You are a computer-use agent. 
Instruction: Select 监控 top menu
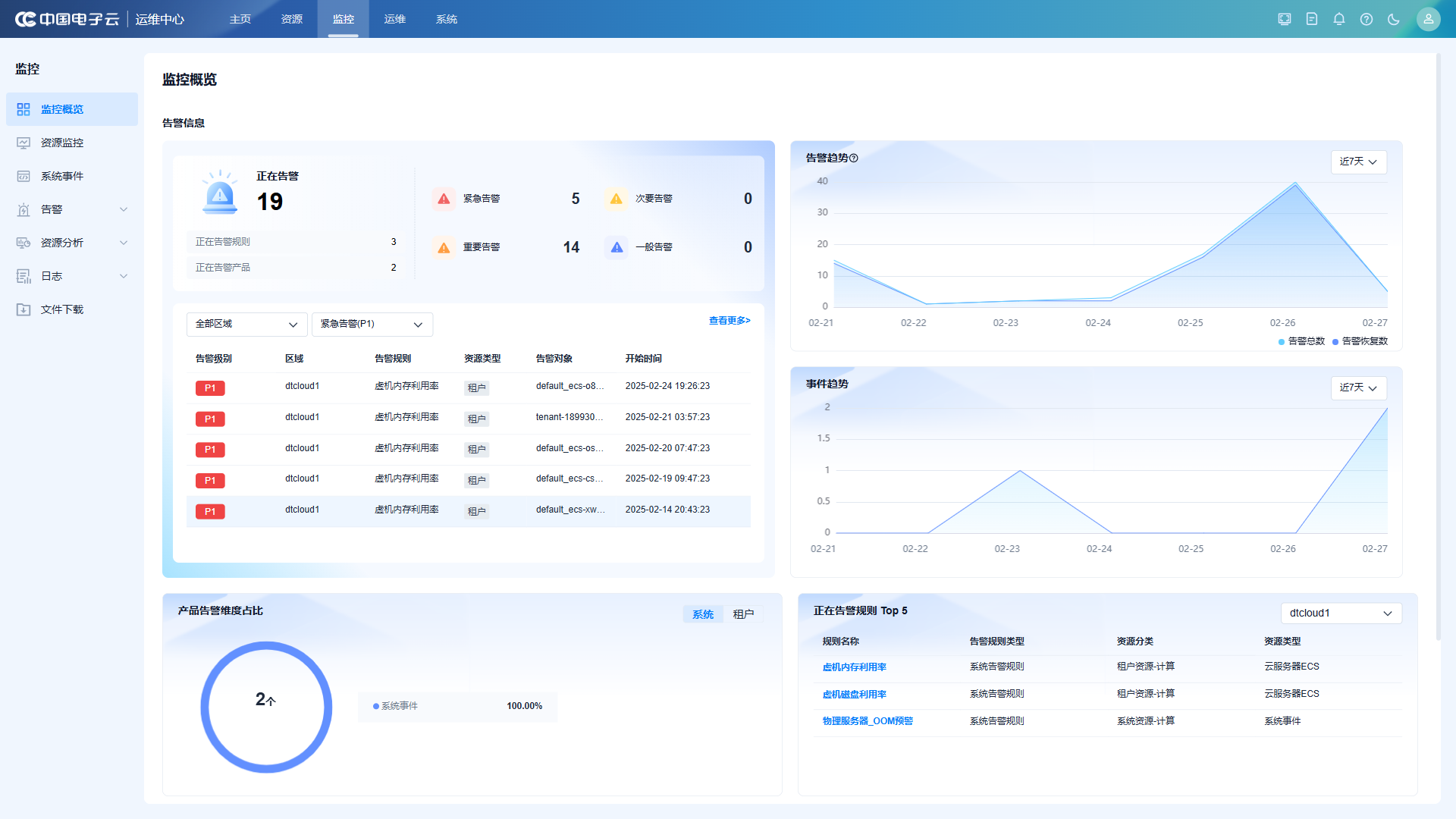coord(344,19)
